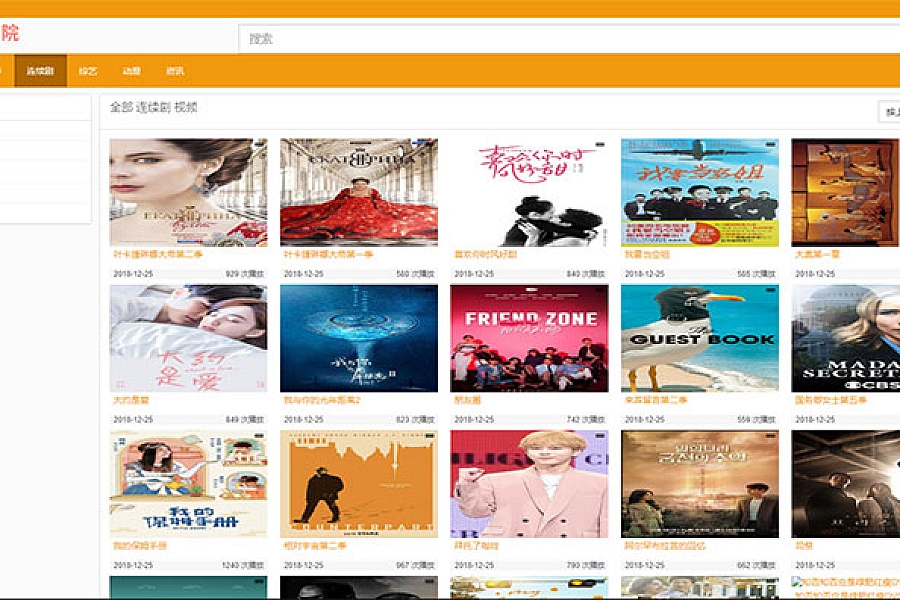Open the 我的保姆手册 illustrated poster
The height and width of the screenshot is (600, 900).
tap(188, 484)
